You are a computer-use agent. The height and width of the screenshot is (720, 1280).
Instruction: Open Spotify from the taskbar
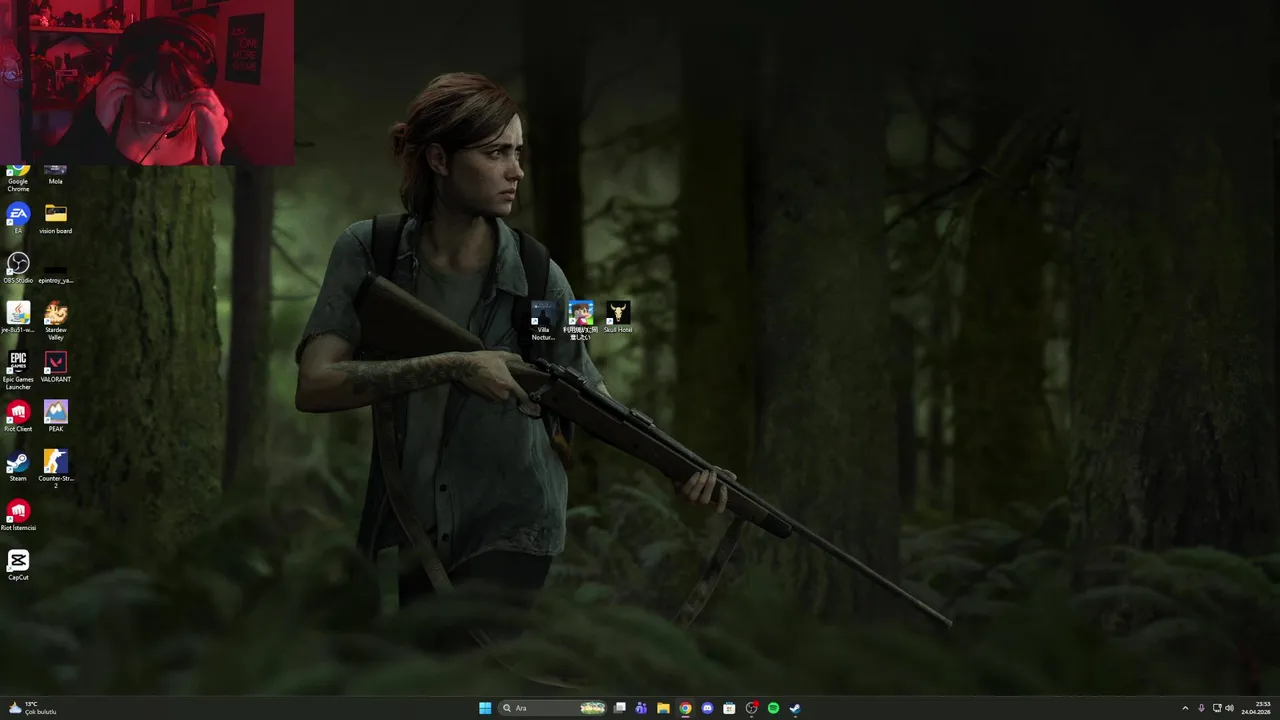(x=773, y=708)
